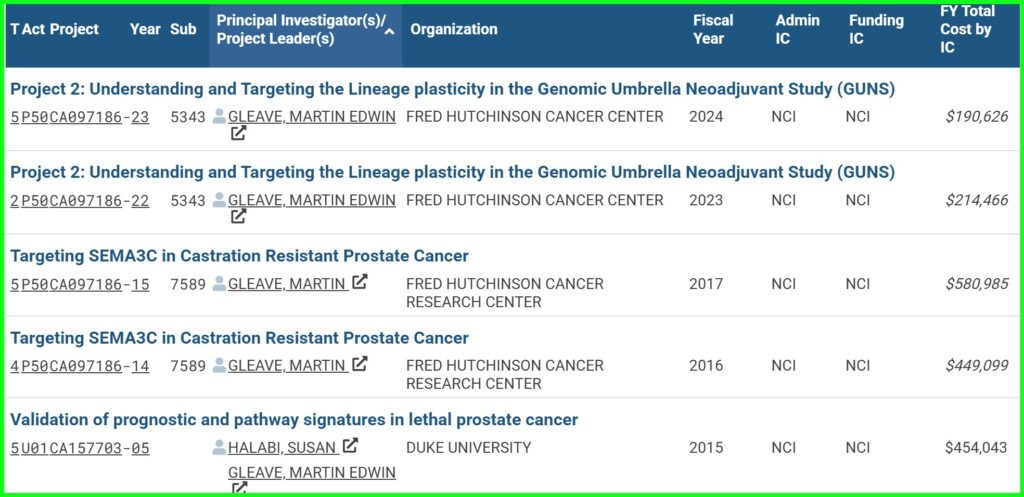Image resolution: width=1024 pixels, height=497 pixels.
Task: Open the 2024 Project 2 GUNS title link
Action: click(x=453, y=89)
